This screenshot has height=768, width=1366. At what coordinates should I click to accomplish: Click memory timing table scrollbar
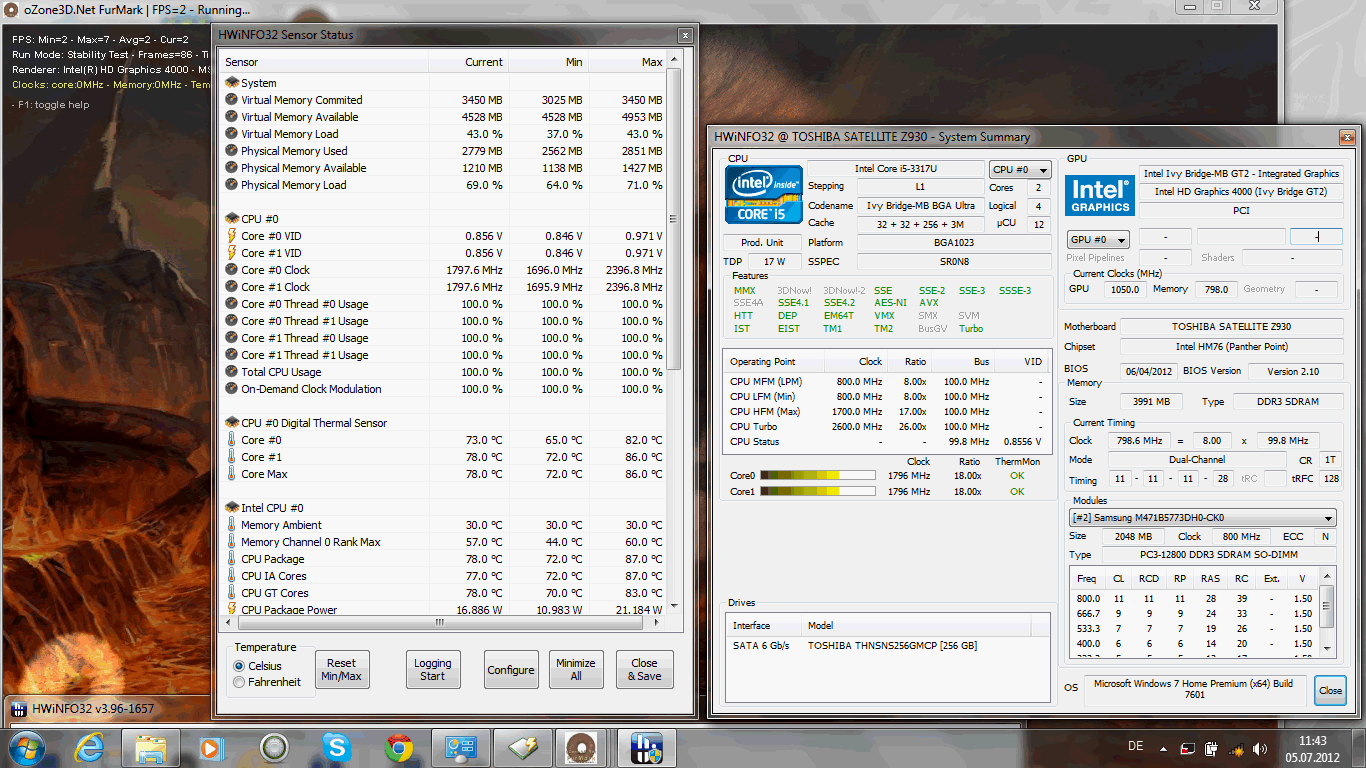tap(1328, 608)
